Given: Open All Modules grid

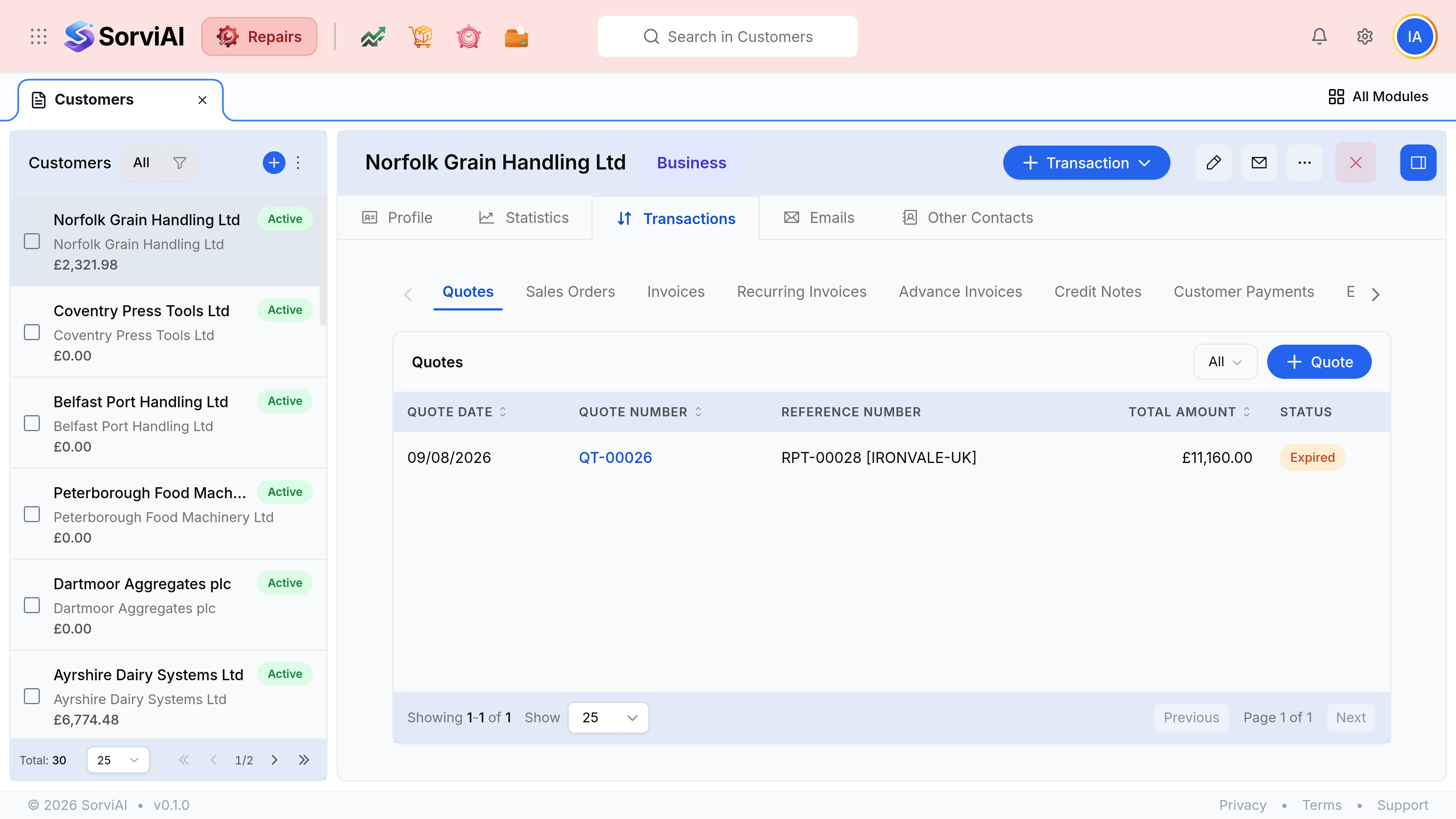Looking at the screenshot, I should 1378,97.
